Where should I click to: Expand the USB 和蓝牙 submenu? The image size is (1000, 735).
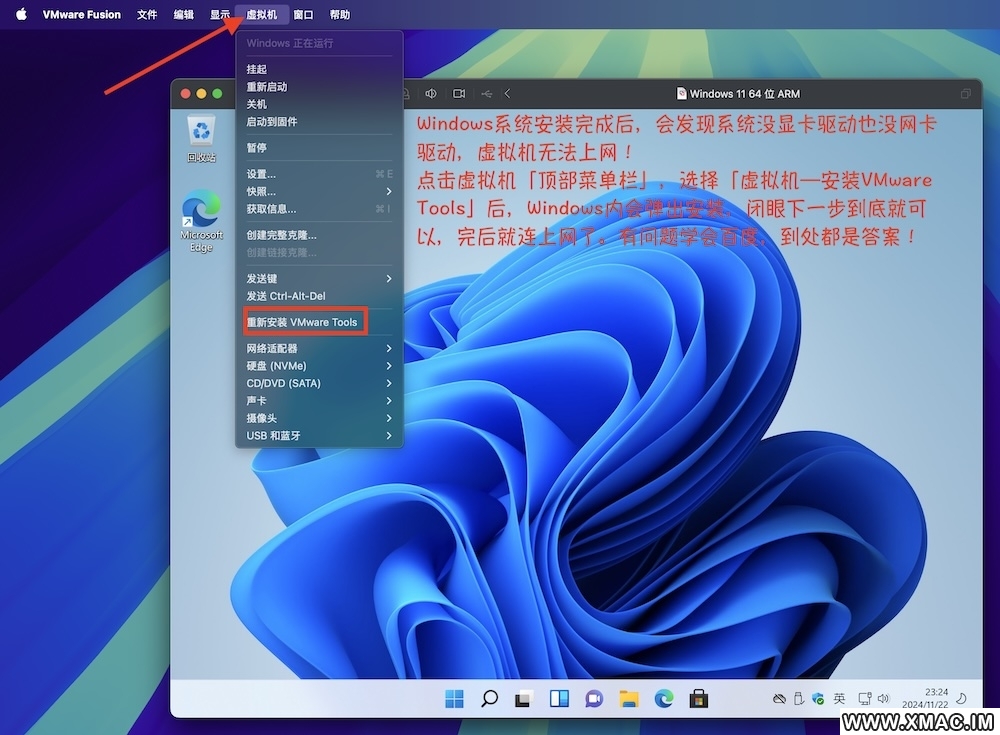coord(319,436)
